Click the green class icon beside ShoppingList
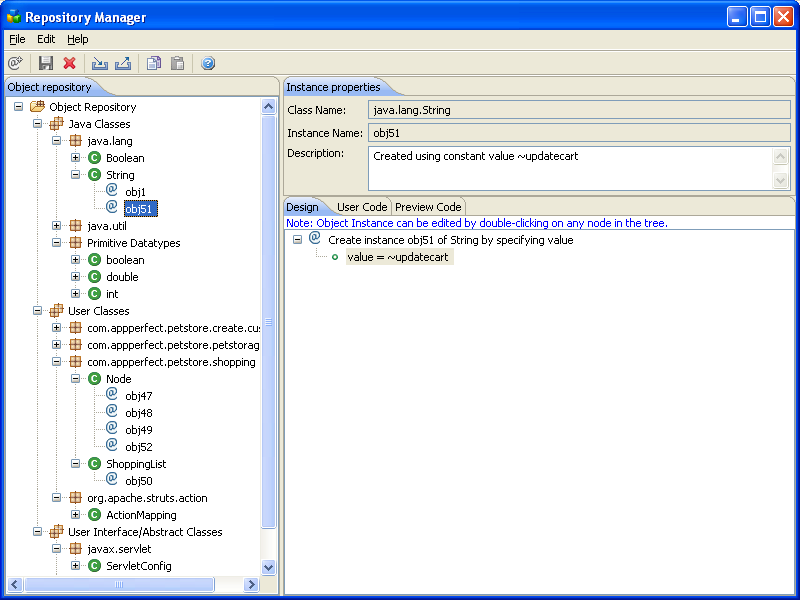This screenshot has height=600, width=800. (x=94, y=464)
